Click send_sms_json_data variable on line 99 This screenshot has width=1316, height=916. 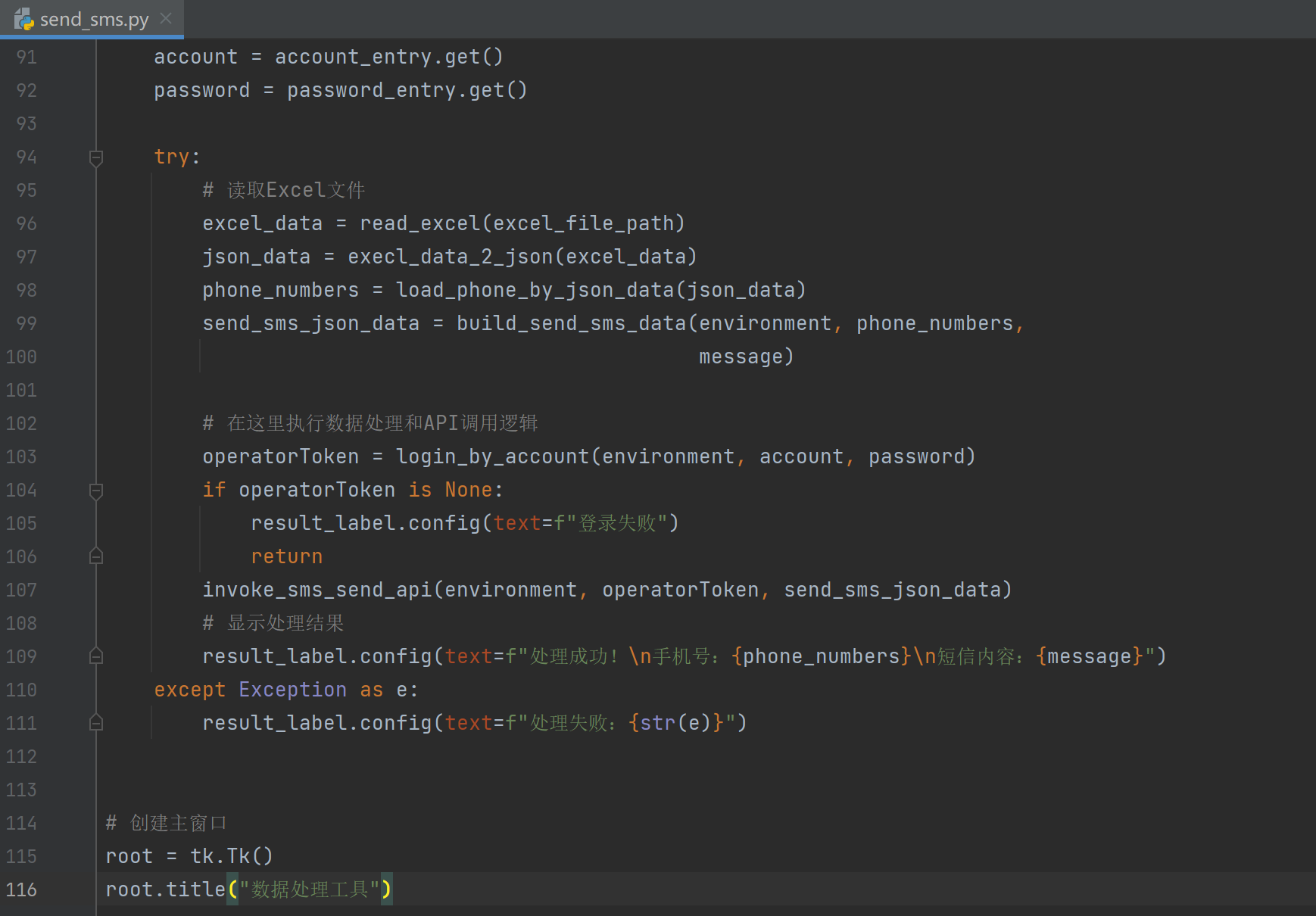coord(311,323)
